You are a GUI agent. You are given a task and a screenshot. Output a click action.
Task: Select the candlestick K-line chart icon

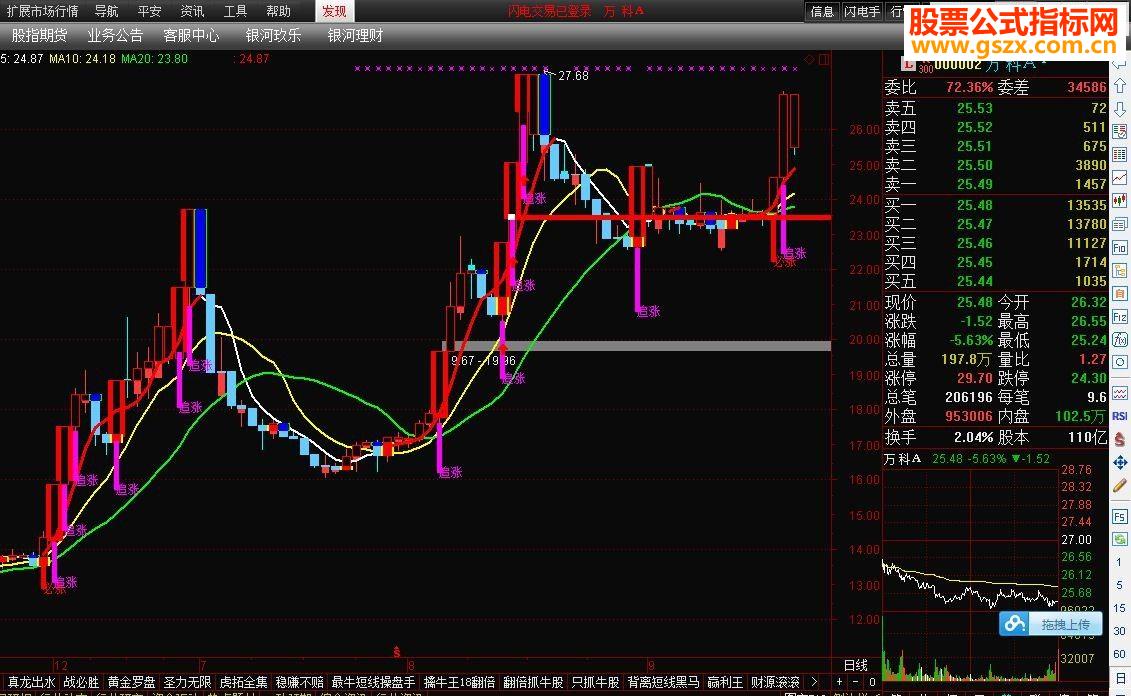coord(1119,201)
